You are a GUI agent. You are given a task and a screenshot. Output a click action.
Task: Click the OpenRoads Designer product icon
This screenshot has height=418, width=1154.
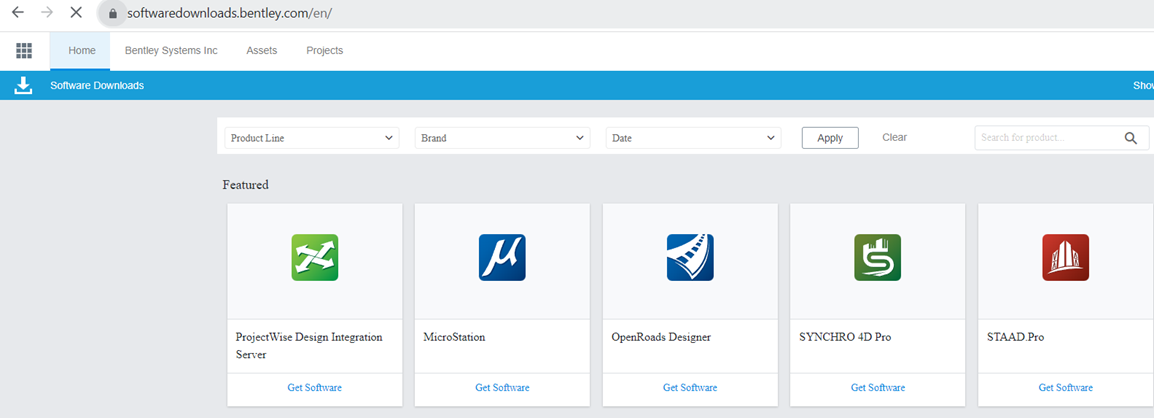[690, 258]
